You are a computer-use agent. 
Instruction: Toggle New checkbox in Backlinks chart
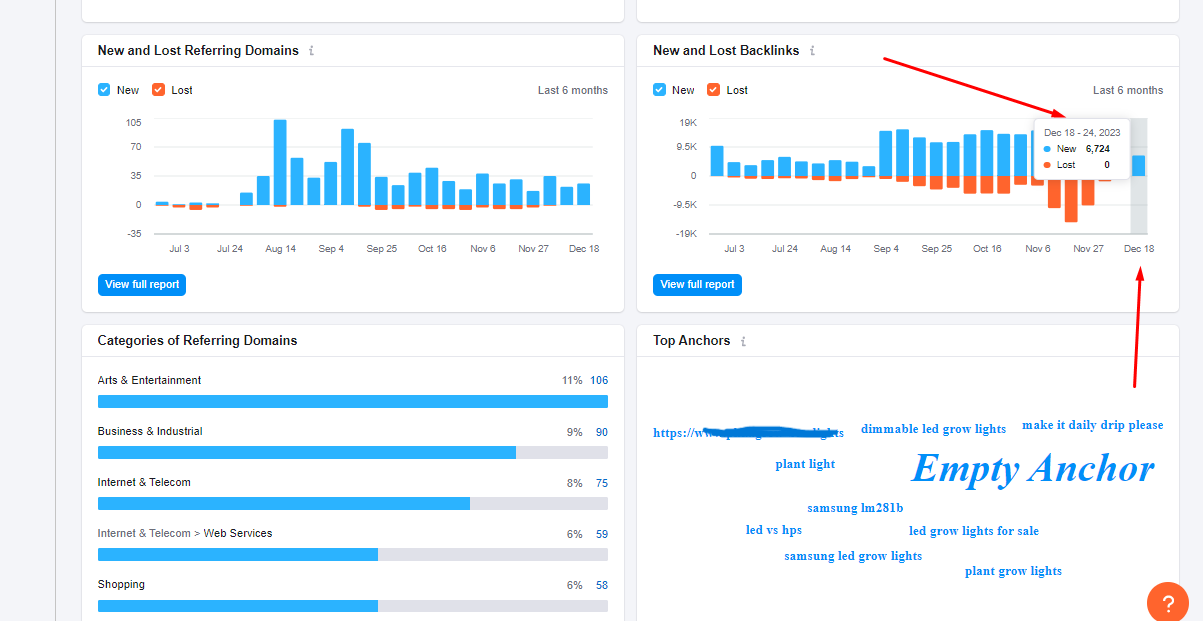pyautogui.click(x=659, y=90)
